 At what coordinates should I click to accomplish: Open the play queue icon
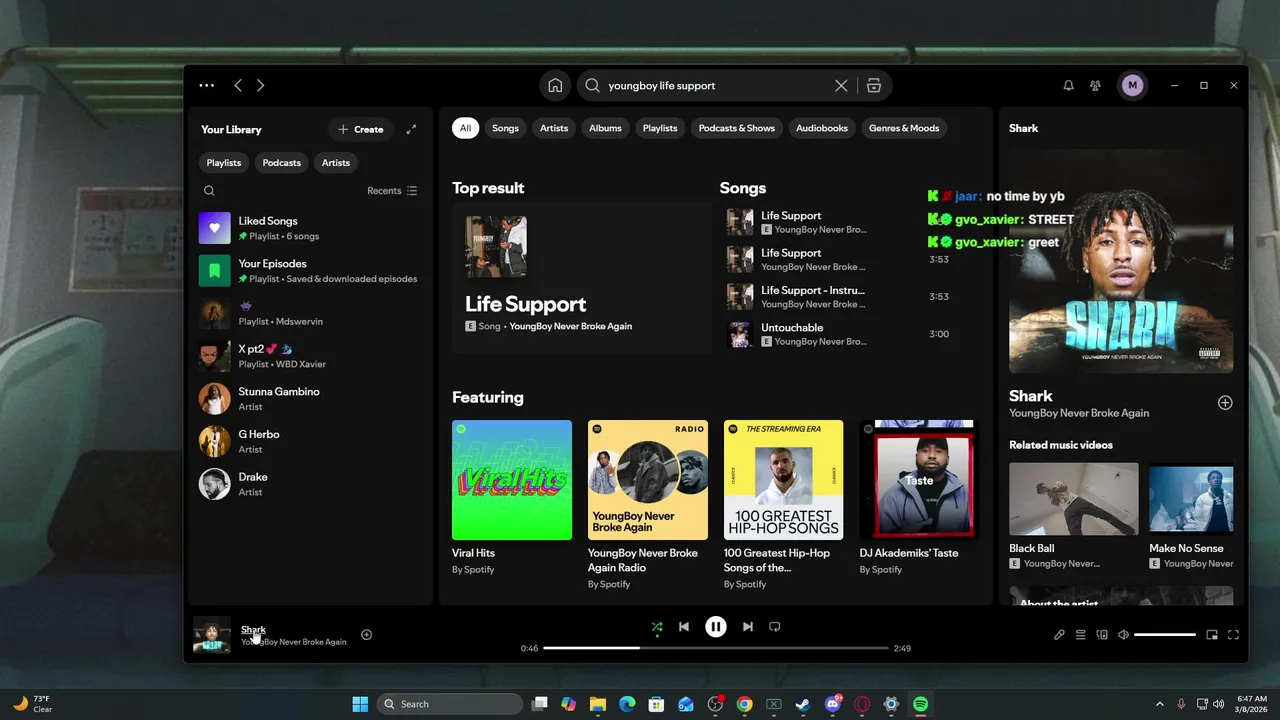[1081, 635]
